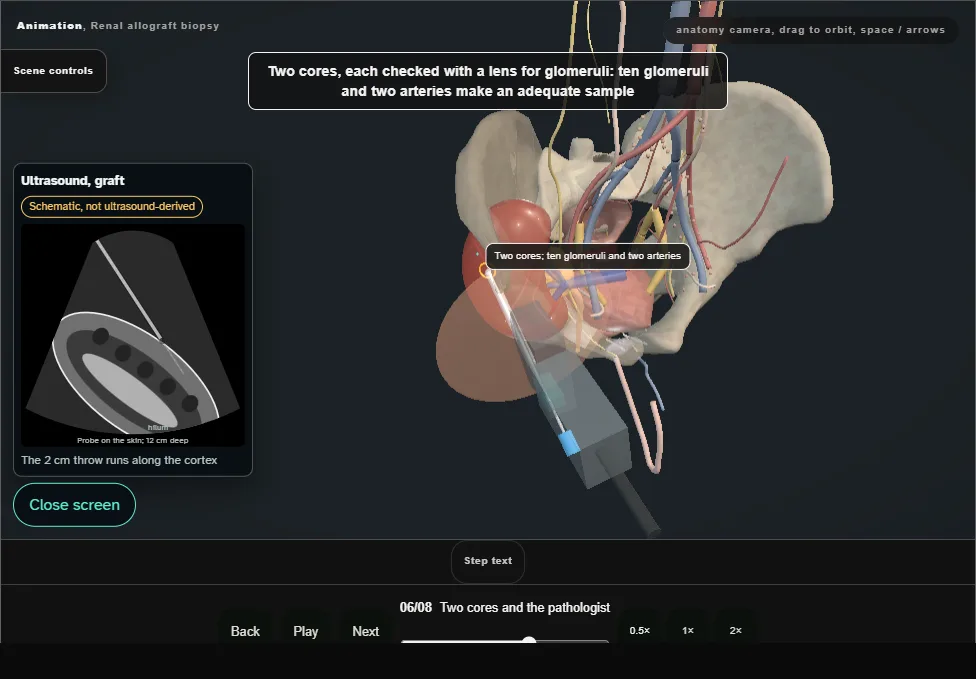The width and height of the screenshot is (976, 679).
Task: Click the orange biopsy site marker ring
Action: [485, 269]
